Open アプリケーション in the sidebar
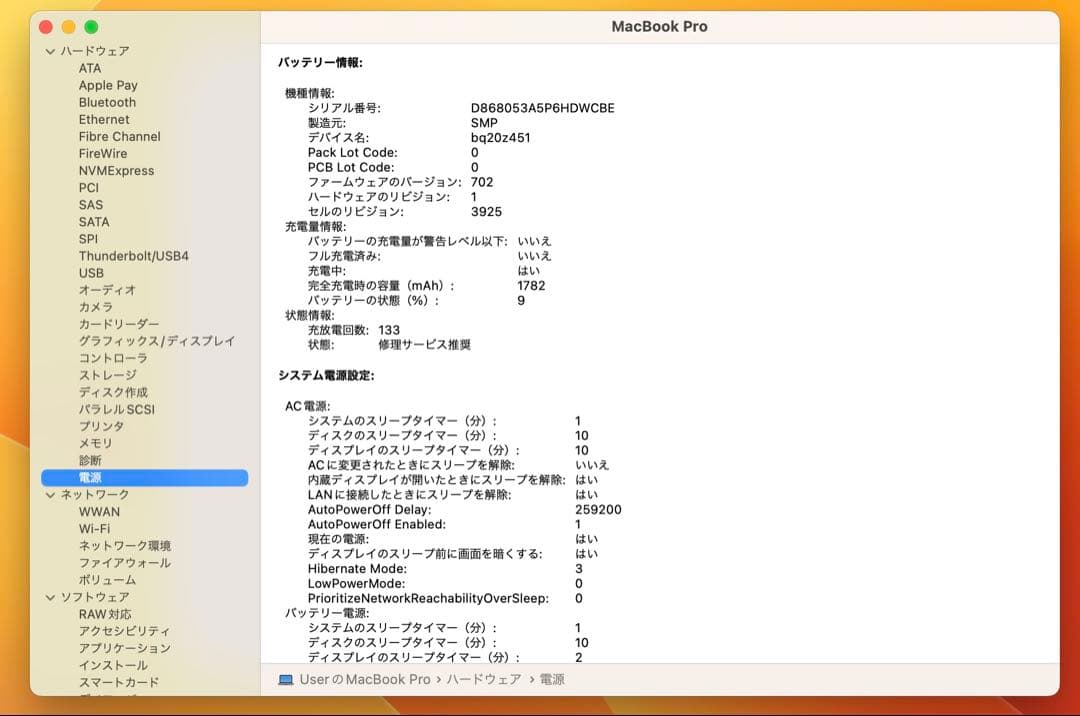Image resolution: width=1080 pixels, height=716 pixels. (x=125, y=649)
